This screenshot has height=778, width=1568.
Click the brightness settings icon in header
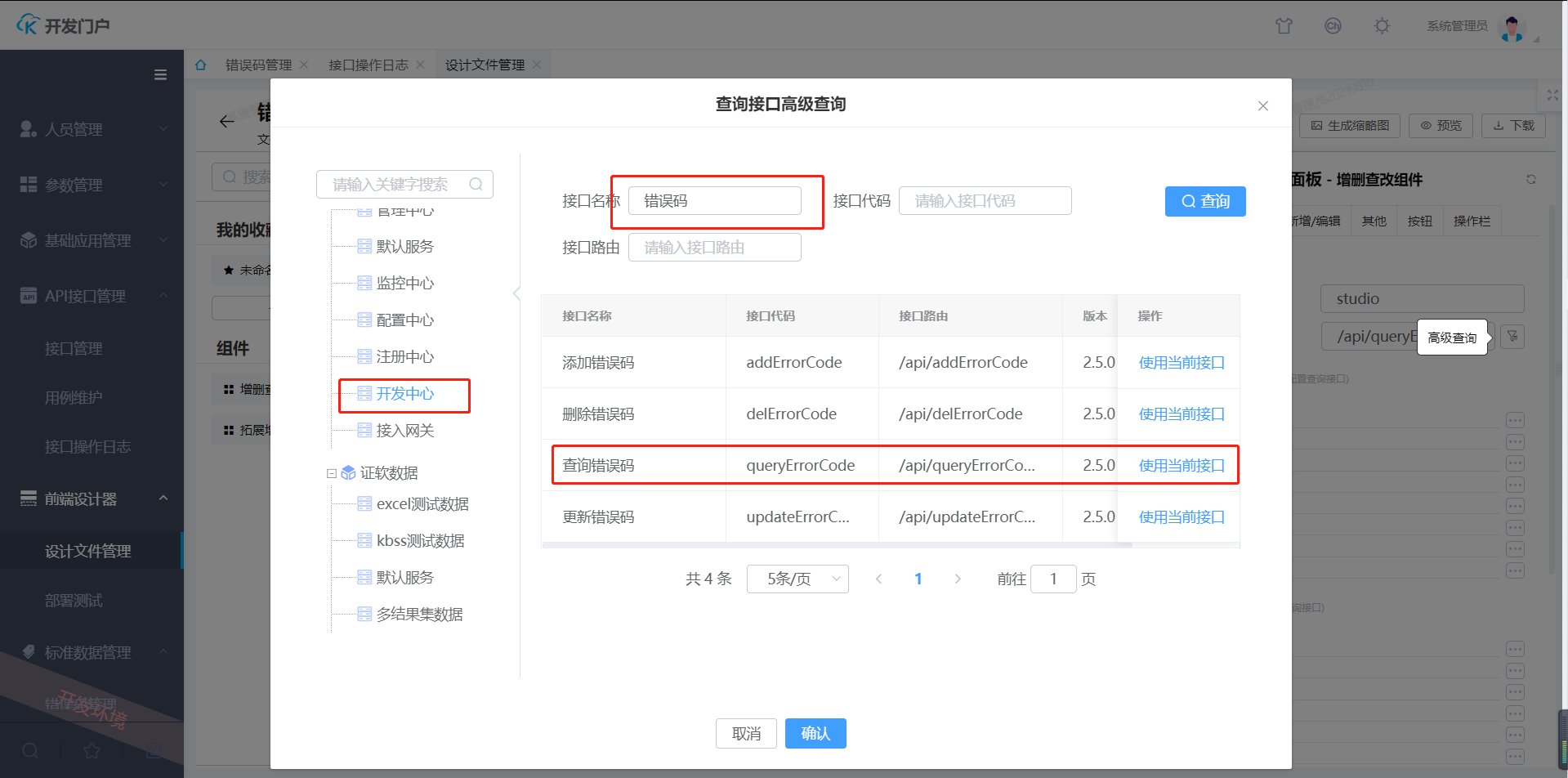[1382, 26]
